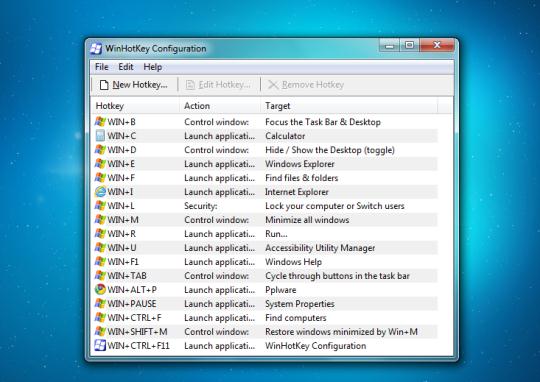
Task: Sort by the Target column header
Action: click(x=349, y=106)
